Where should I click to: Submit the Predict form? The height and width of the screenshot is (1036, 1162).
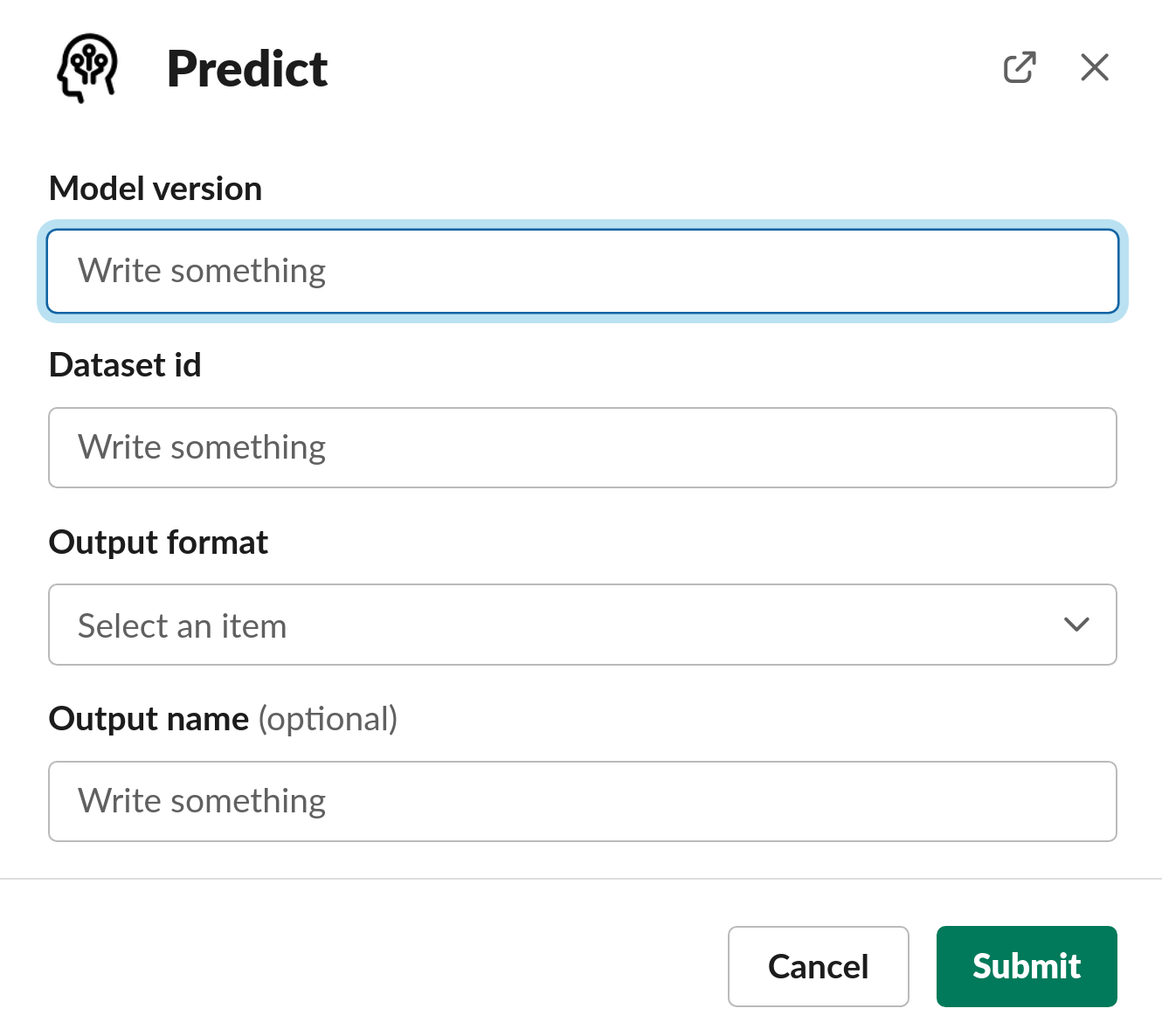coord(1026,966)
